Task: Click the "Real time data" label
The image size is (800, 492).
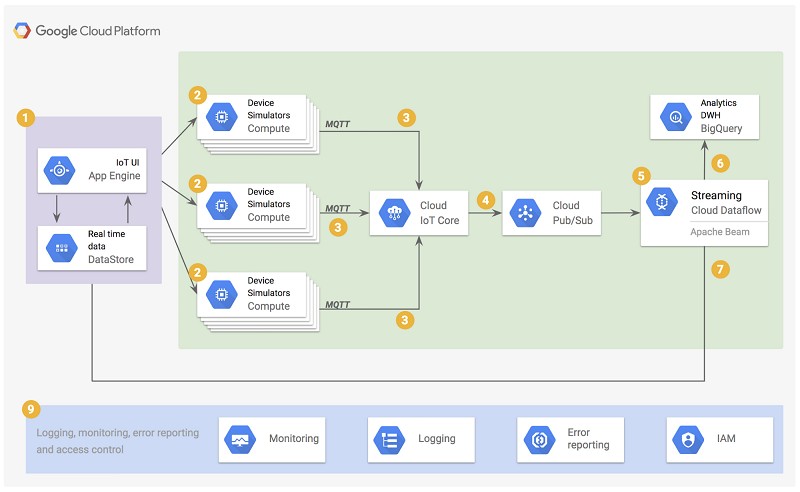Action: click(106, 240)
